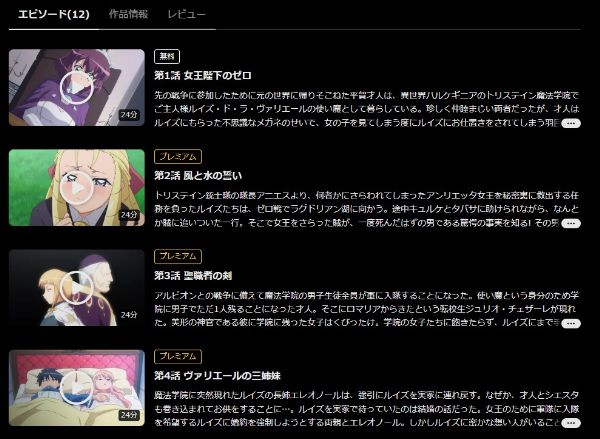
Task: Play episode 1 using thumbnail play icon
Action: coord(77,88)
